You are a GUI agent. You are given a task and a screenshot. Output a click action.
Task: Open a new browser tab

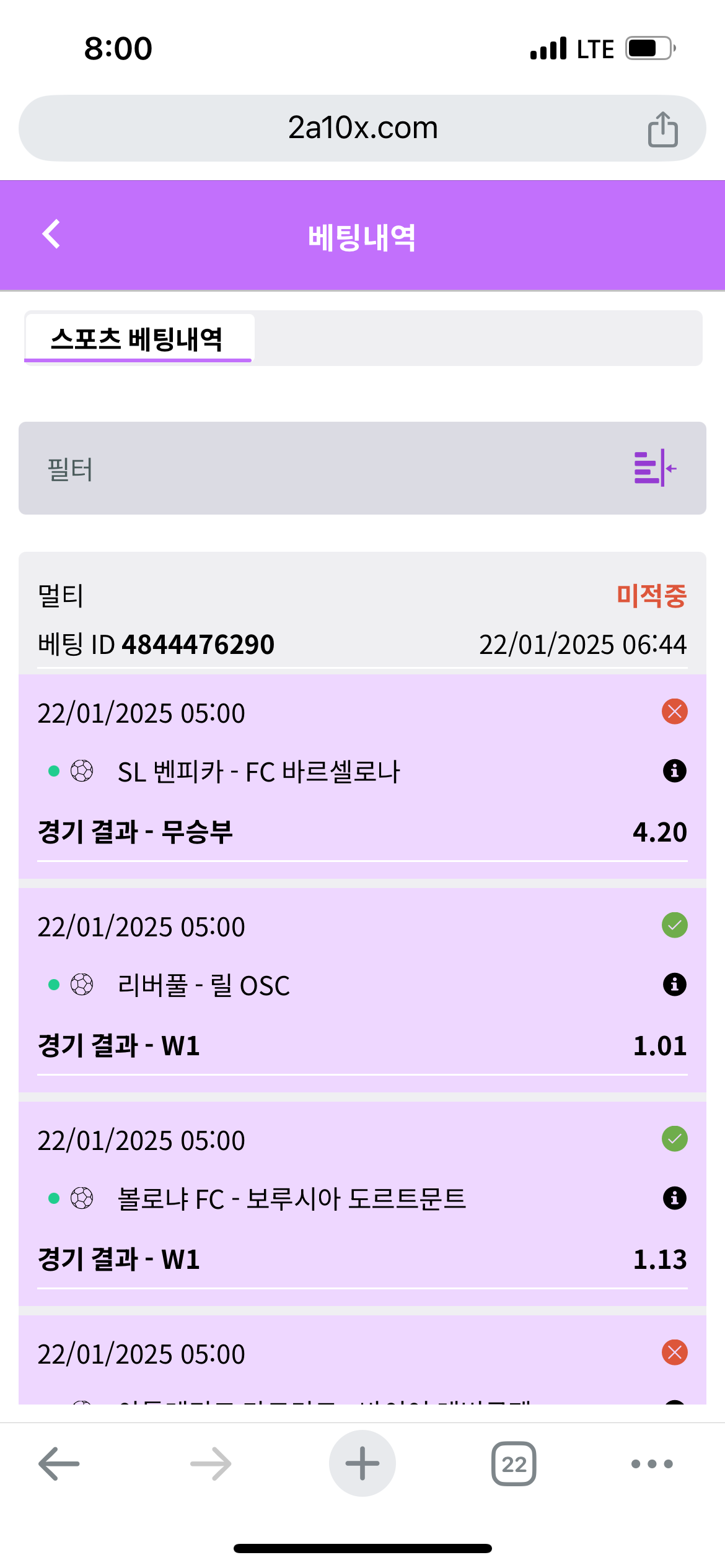click(x=362, y=1463)
